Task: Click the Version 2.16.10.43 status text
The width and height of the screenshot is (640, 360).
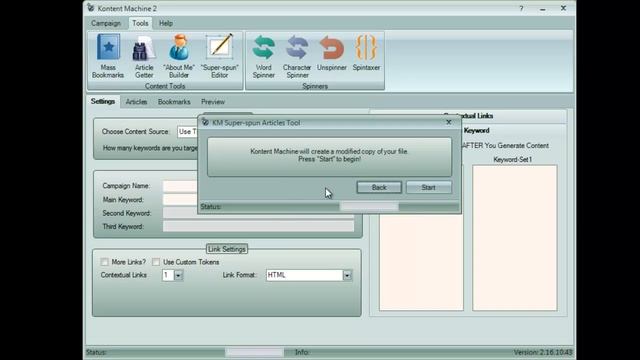Action: 543,352
